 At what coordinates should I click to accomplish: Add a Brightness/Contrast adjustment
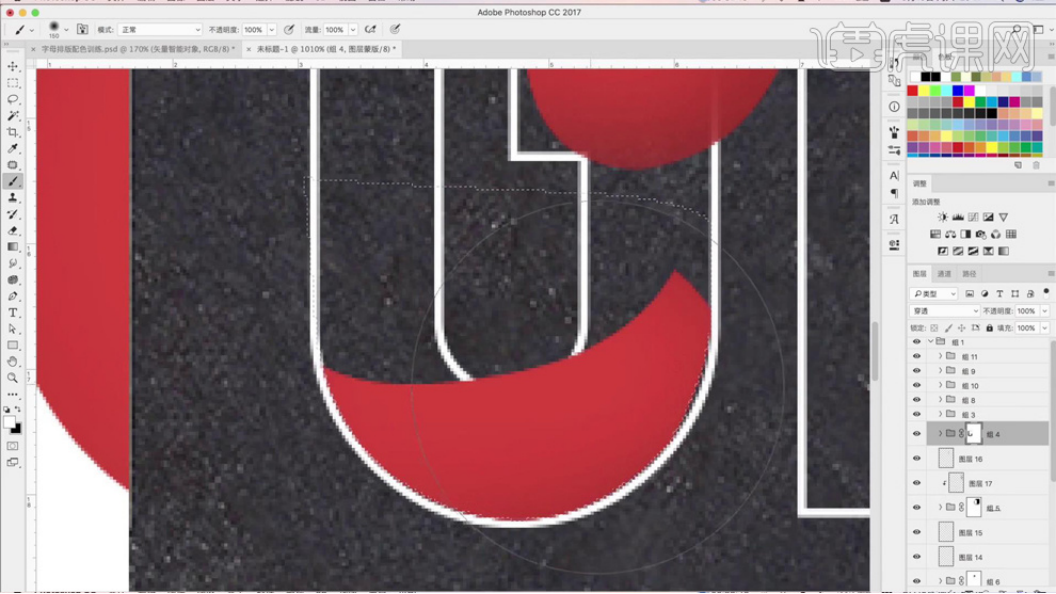tap(942, 217)
